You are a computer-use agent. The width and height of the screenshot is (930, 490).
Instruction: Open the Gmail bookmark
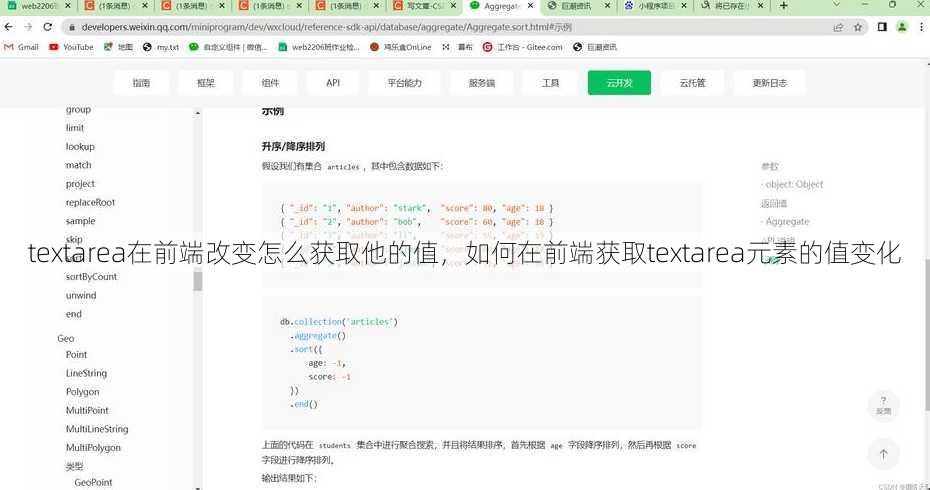21,47
